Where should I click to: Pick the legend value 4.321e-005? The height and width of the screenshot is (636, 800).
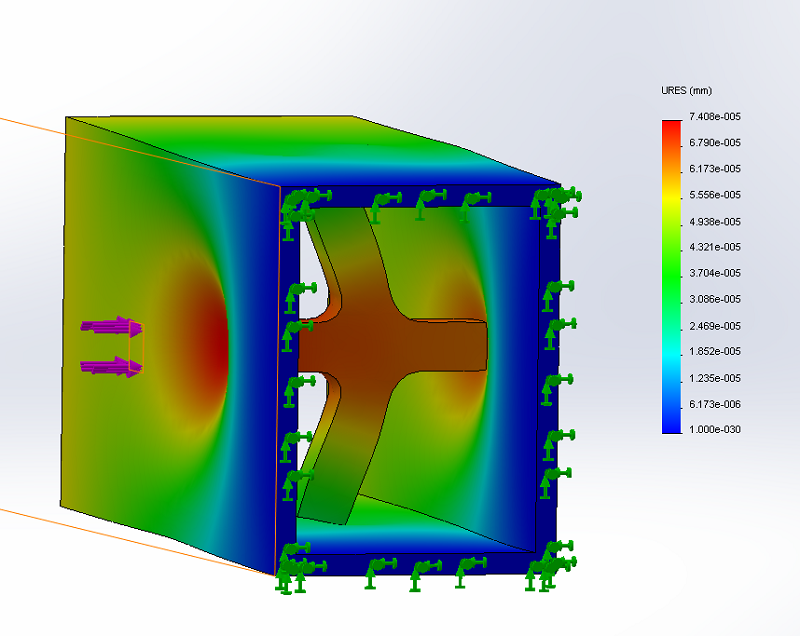tap(714, 247)
